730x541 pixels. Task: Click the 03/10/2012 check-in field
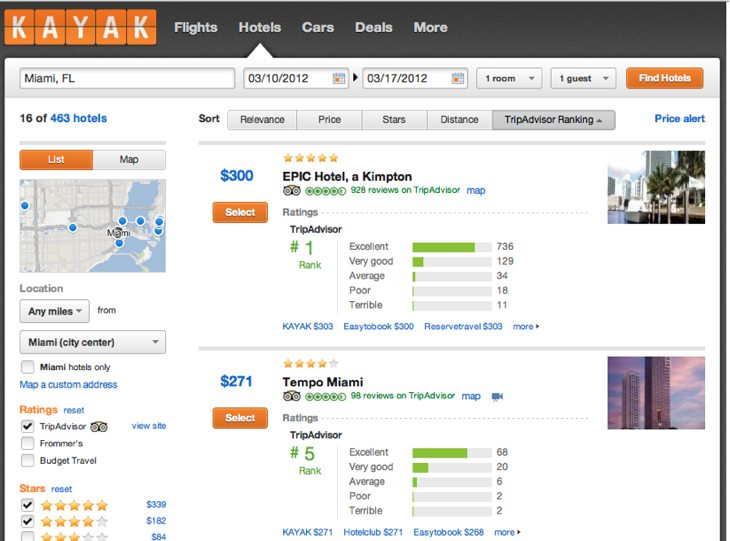296,78
